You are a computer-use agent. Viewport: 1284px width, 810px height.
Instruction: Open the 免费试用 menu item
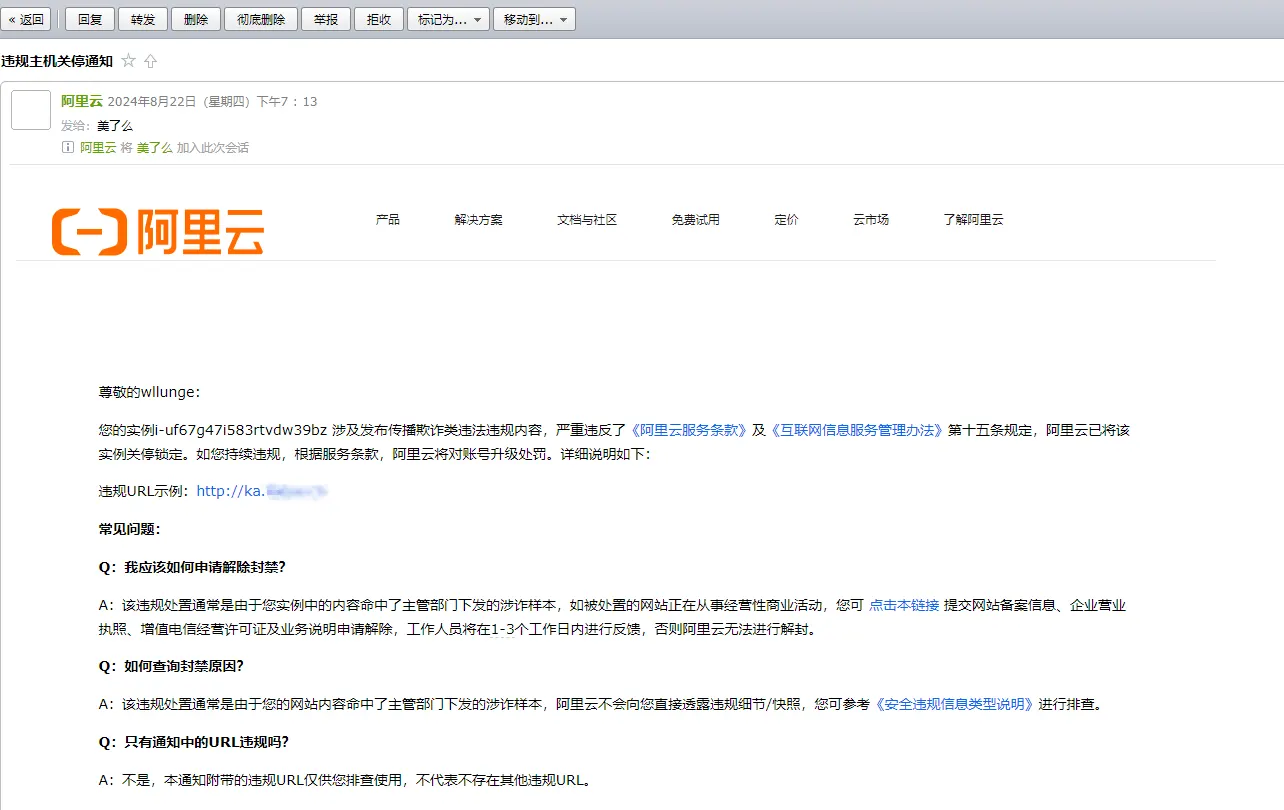pyautogui.click(x=696, y=219)
